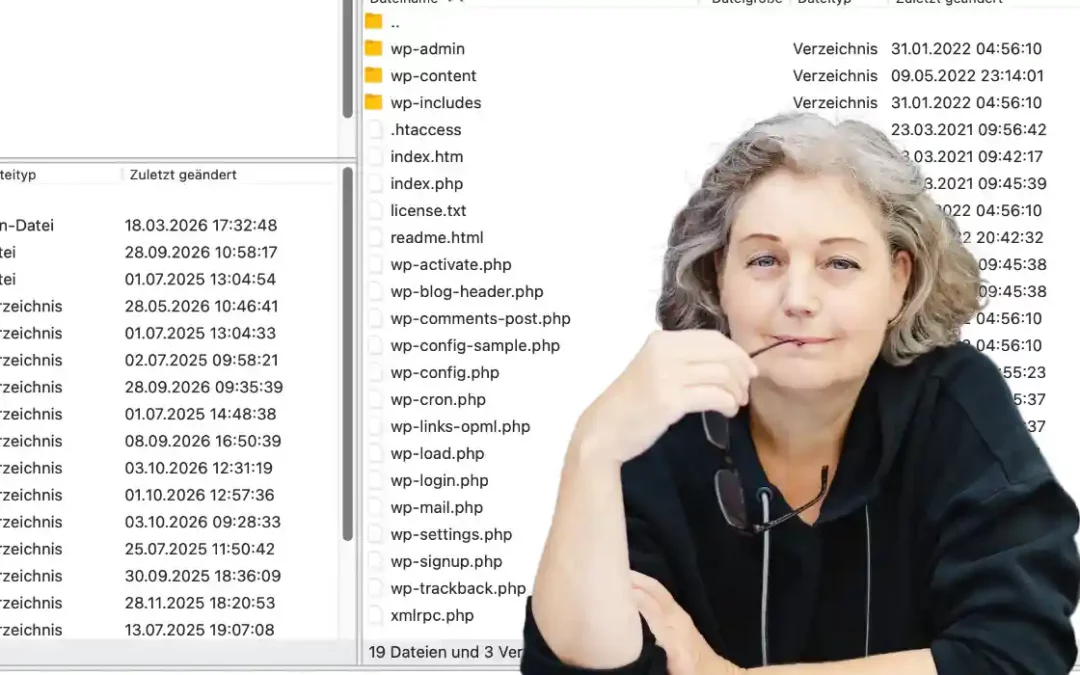The image size is (1080, 675).
Task: Click the Verzeichnis type in wp-includes row
Action: [x=835, y=103]
